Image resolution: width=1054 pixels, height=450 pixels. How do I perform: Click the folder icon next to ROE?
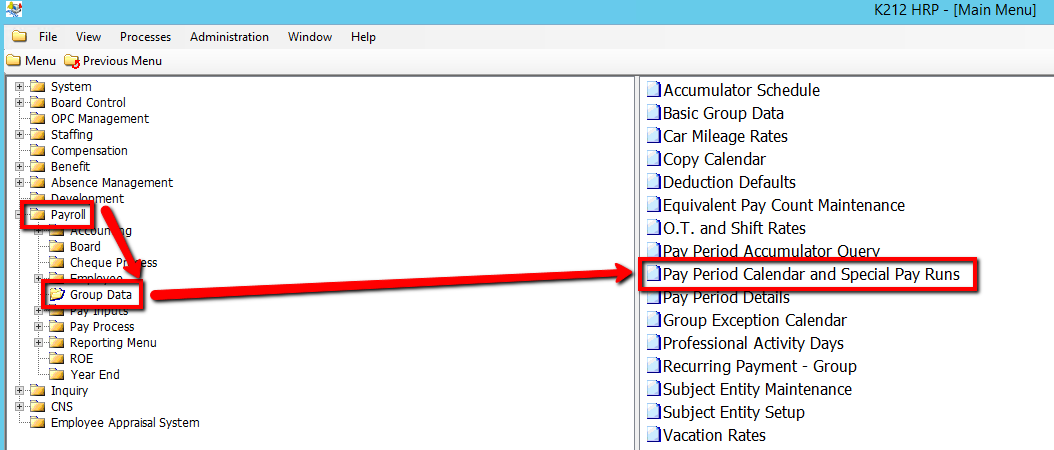click(x=57, y=359)
